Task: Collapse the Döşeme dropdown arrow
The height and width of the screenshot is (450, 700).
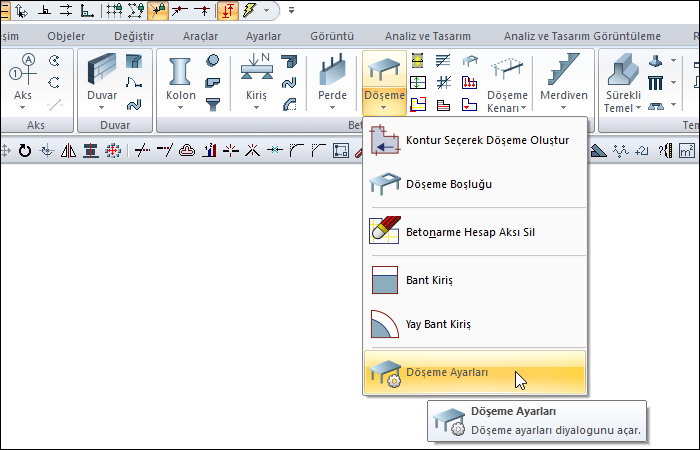Action: 383,108
